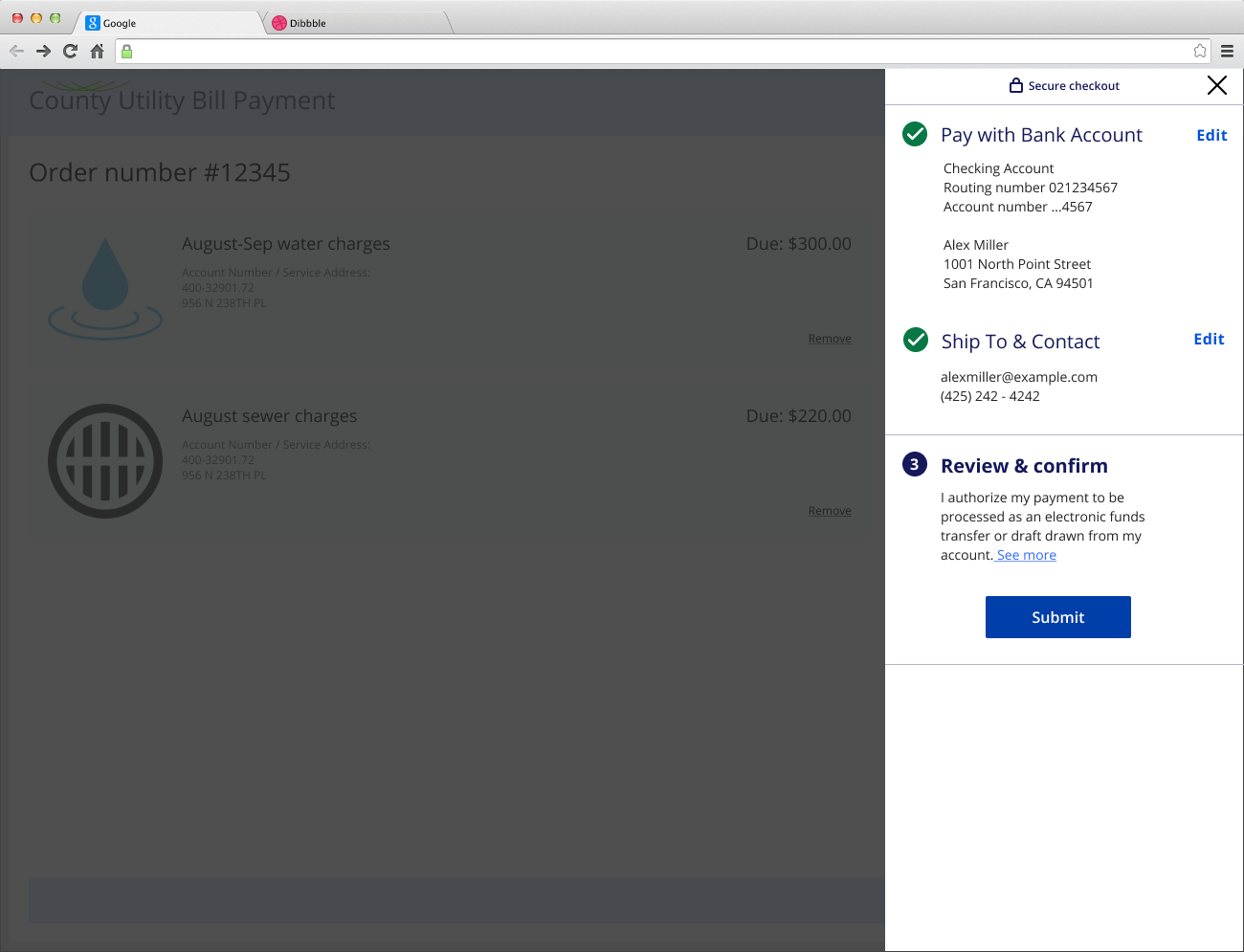Viewport: 1244px width, 952px height.
Task: Click the macOS yellow minimize window button
Action: 36,18
